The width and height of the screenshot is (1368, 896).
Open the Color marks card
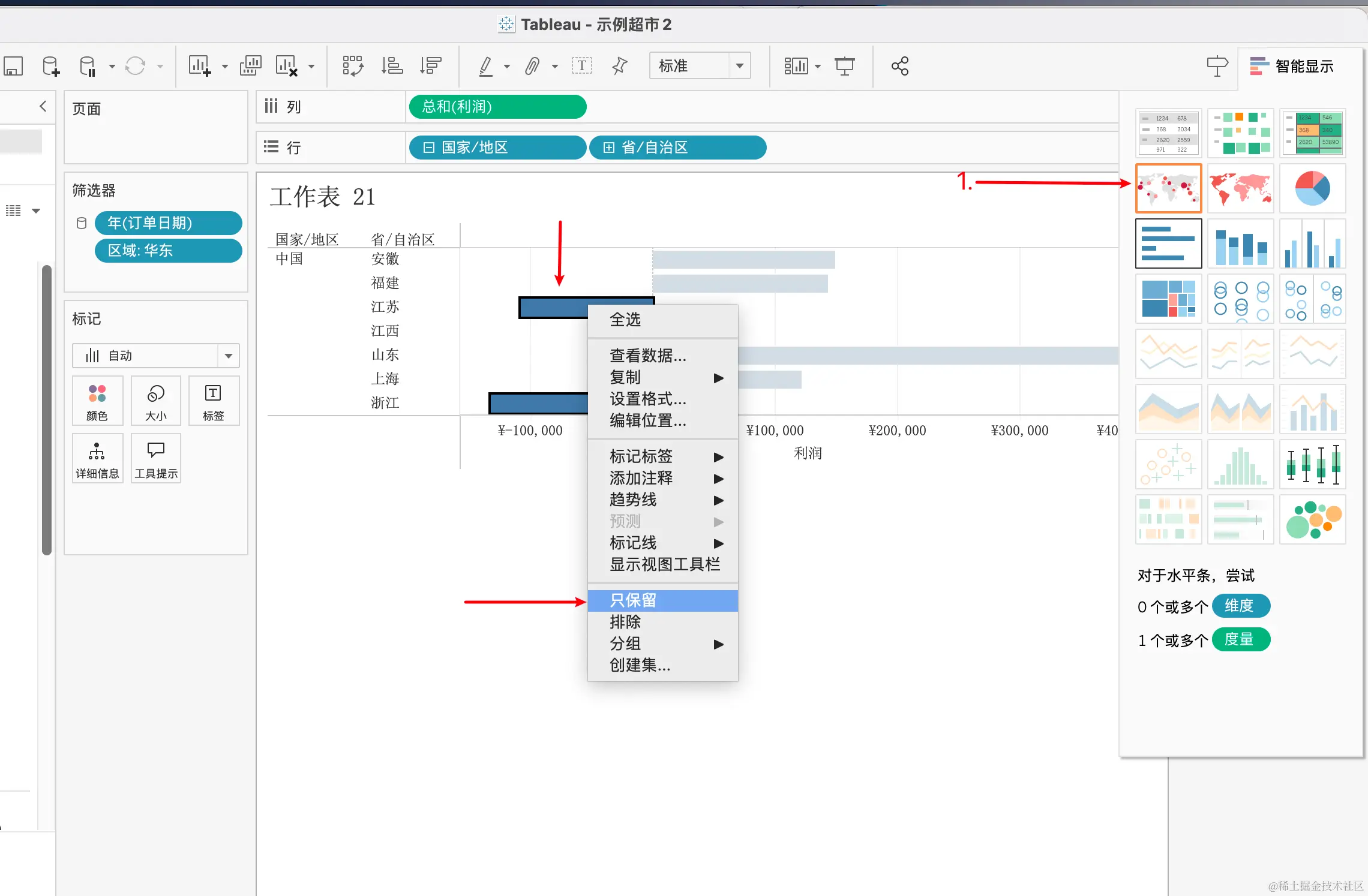coord(97,401)
